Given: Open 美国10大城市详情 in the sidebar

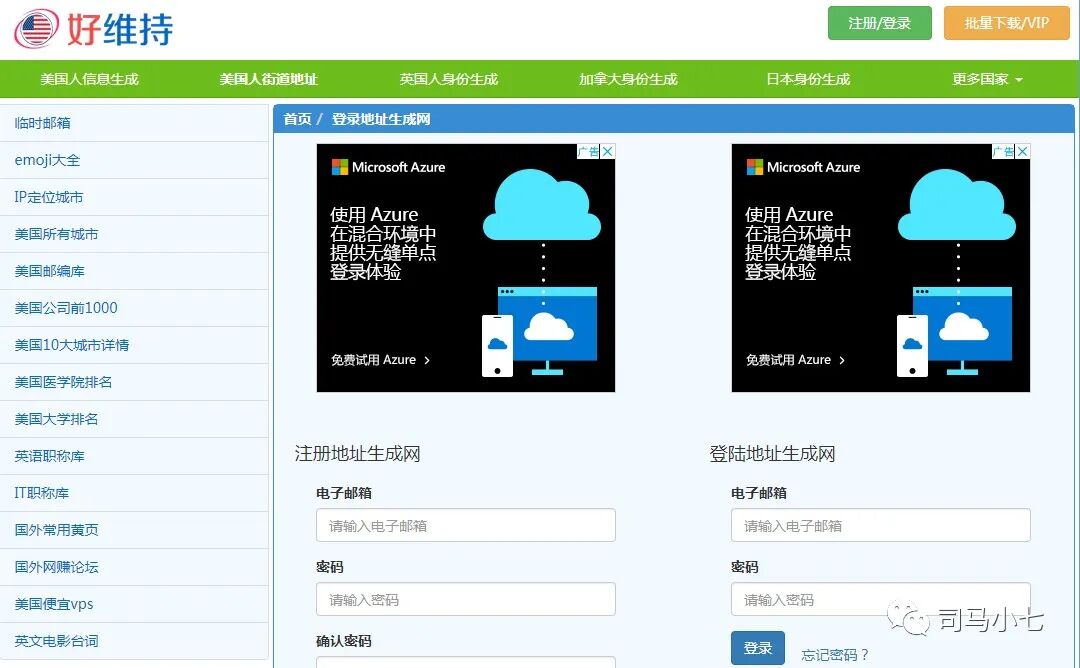Looking at the screenshot, I should click(x=134, y=346).
